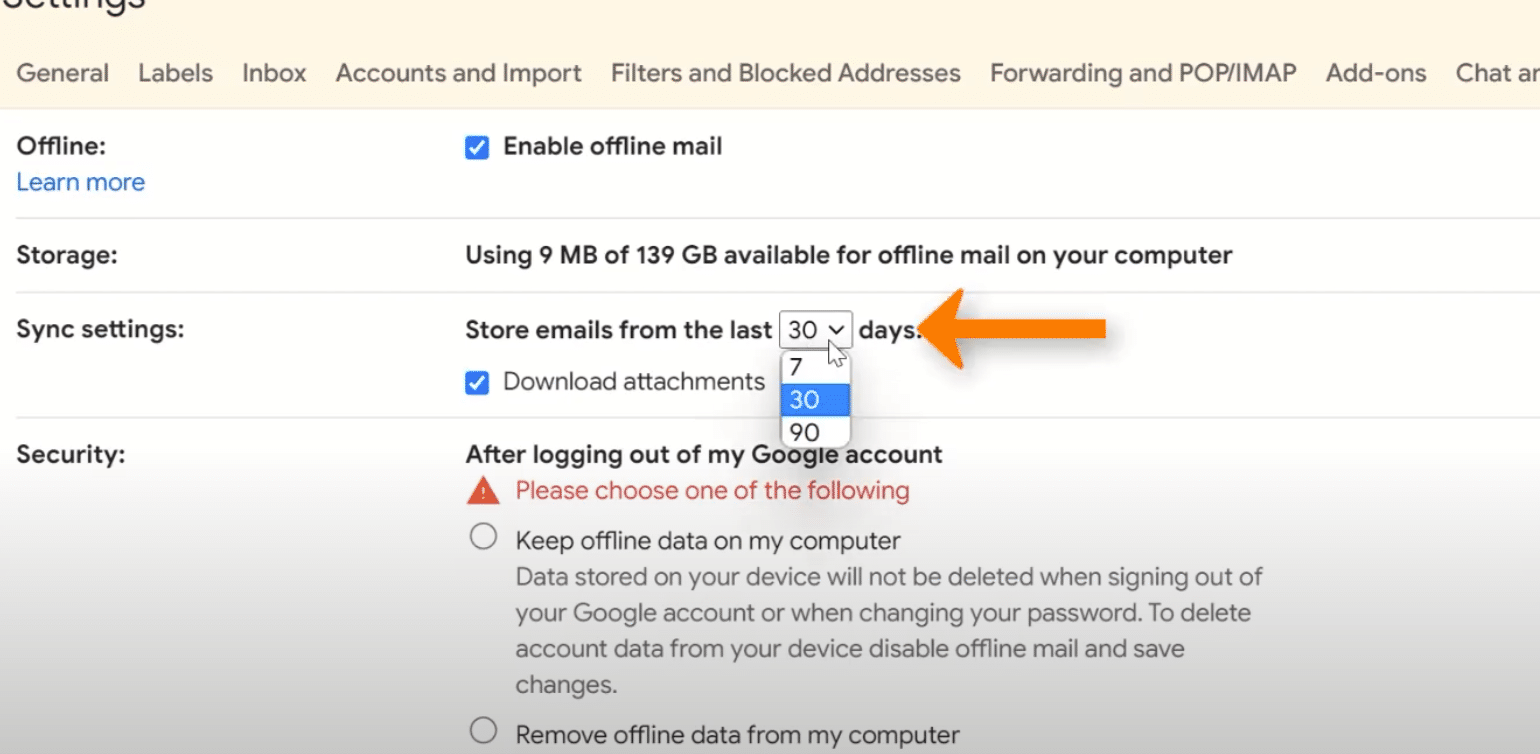Image resolution: width=1540 pixels, height=754 pixels.
Task: Choose Remove offline data from my computer
Action: 483,731
